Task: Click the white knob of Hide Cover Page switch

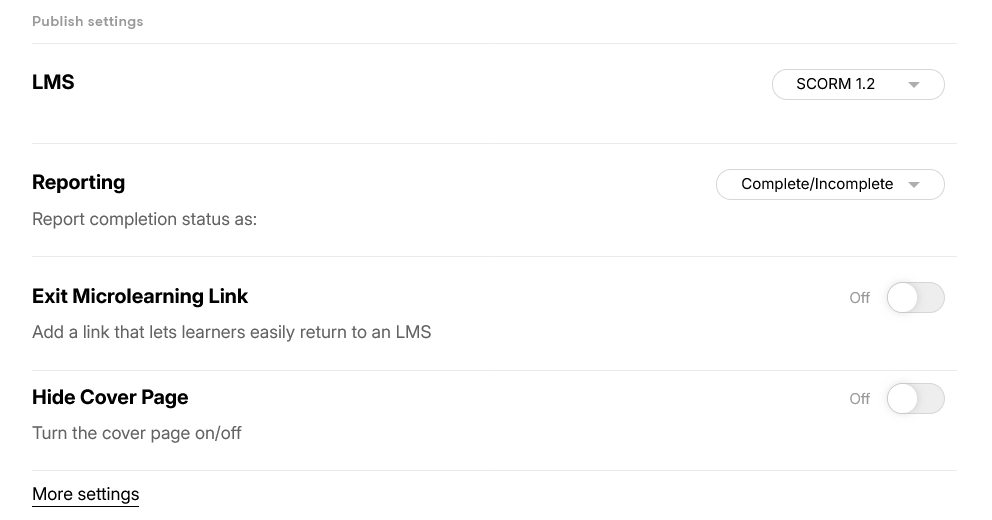Action: [902, 399]
